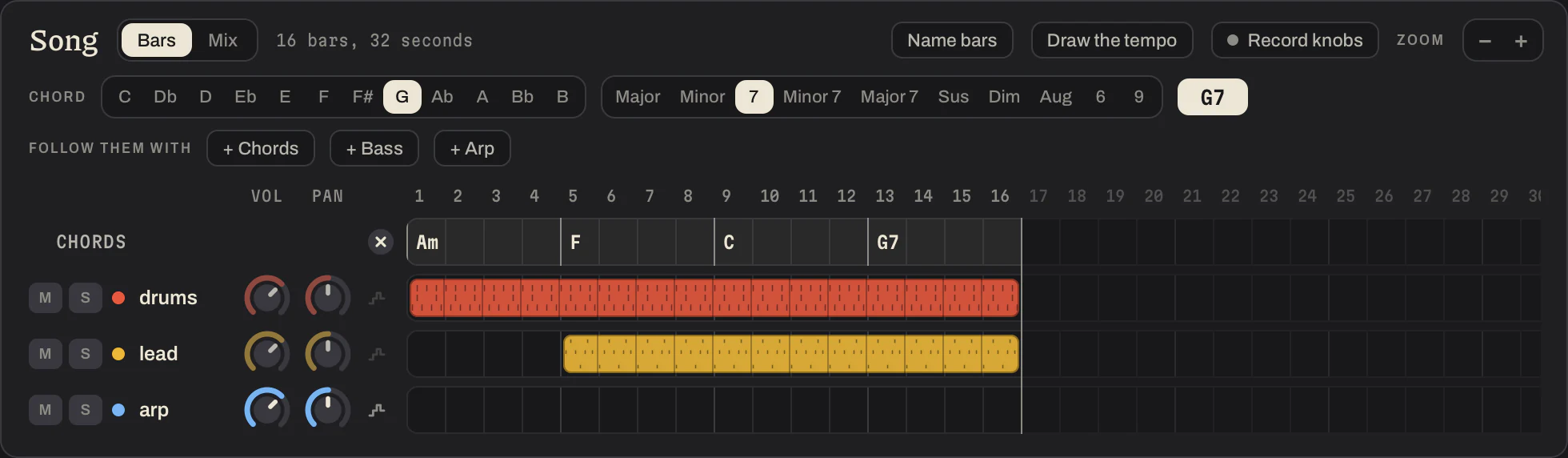Select chord root F
The height and width of the screenshot is (458, 1568).
[x=323, y=97]
